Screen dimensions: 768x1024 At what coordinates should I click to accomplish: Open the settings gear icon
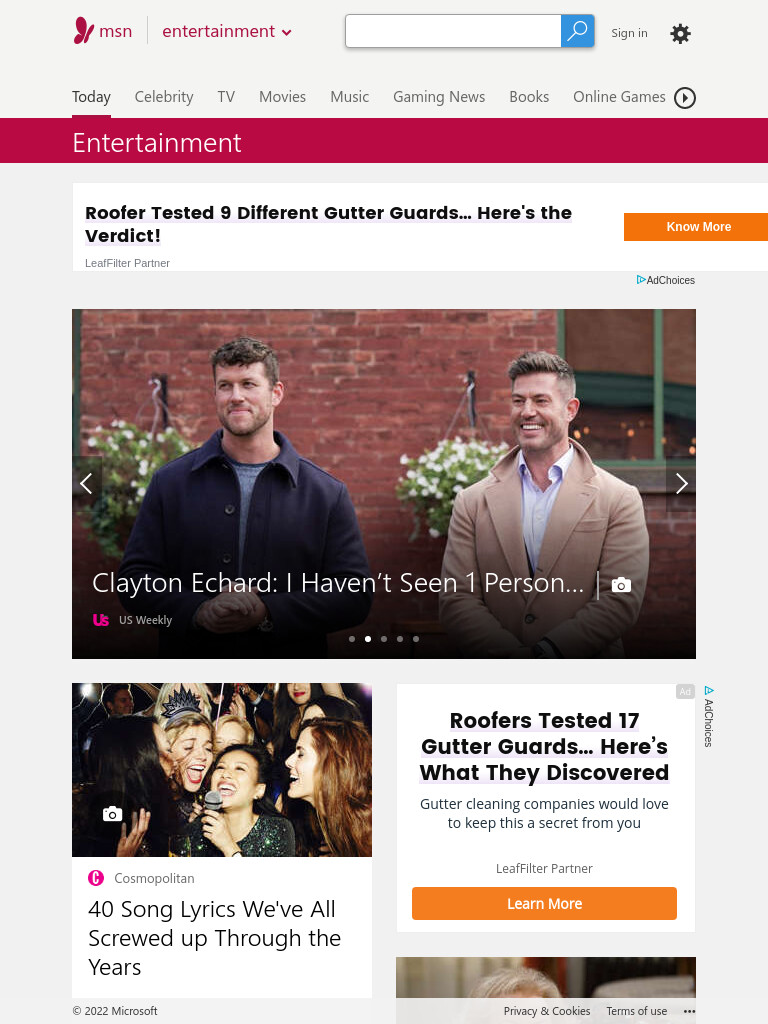tap(680, 33)
